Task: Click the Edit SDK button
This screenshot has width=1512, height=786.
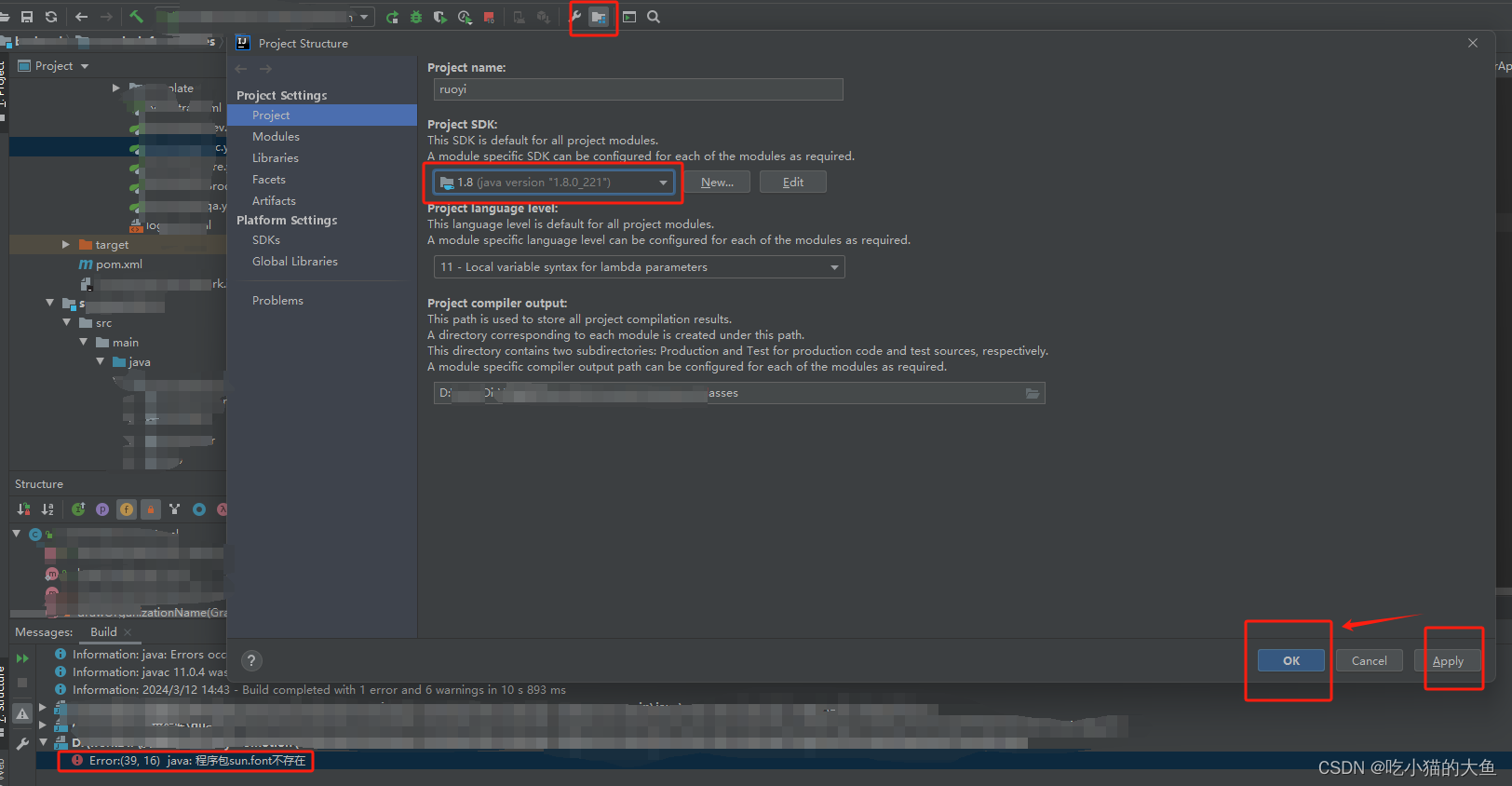Action: point(793,183)
